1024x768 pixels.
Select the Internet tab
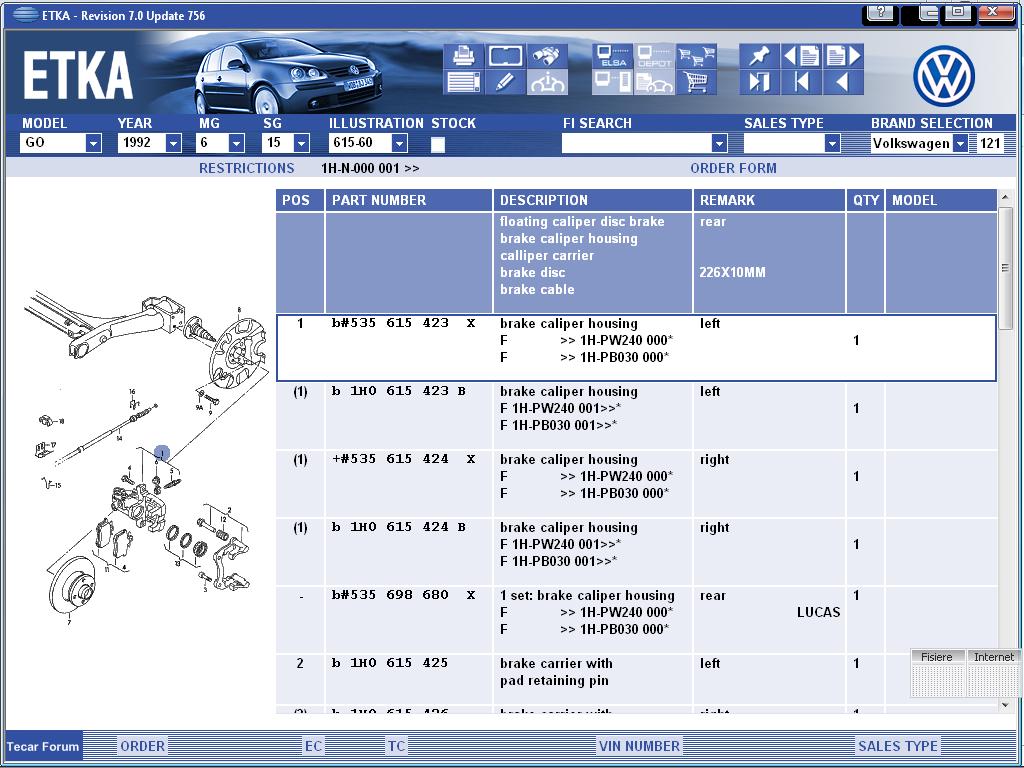[x=993, y=657]
